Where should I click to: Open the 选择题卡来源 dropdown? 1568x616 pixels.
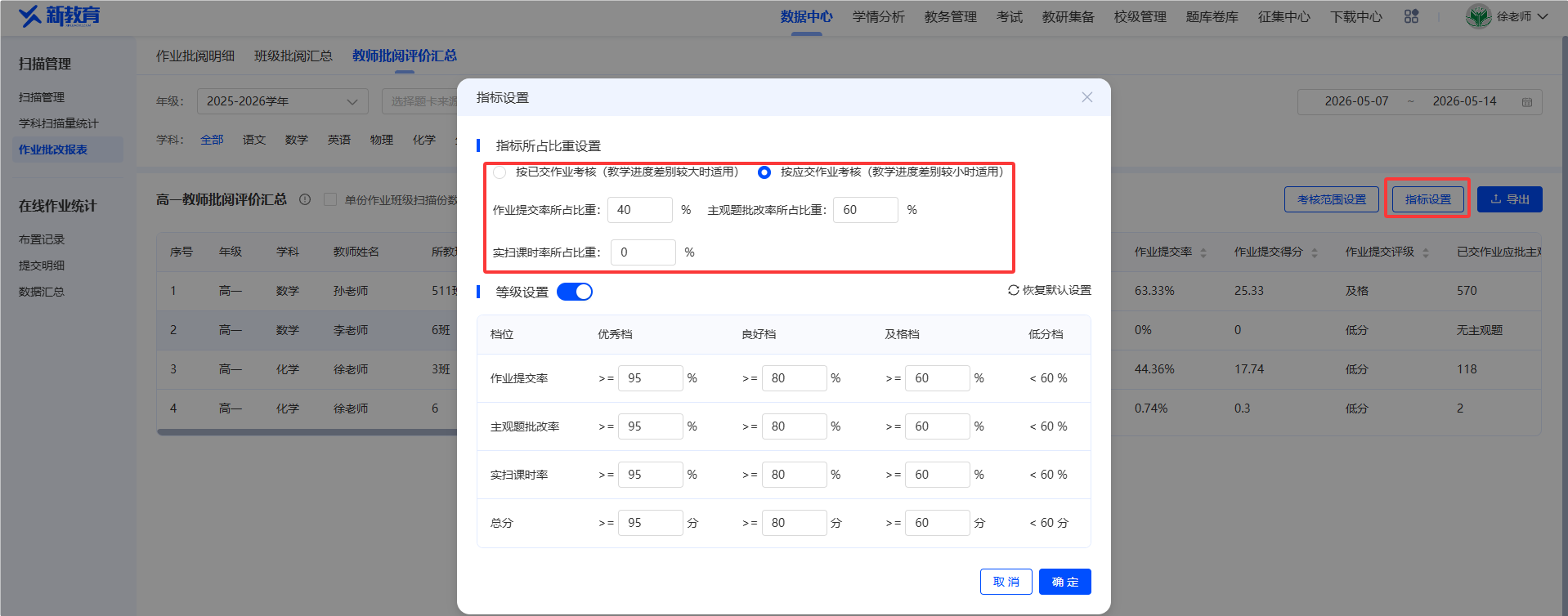click(420, 101)
